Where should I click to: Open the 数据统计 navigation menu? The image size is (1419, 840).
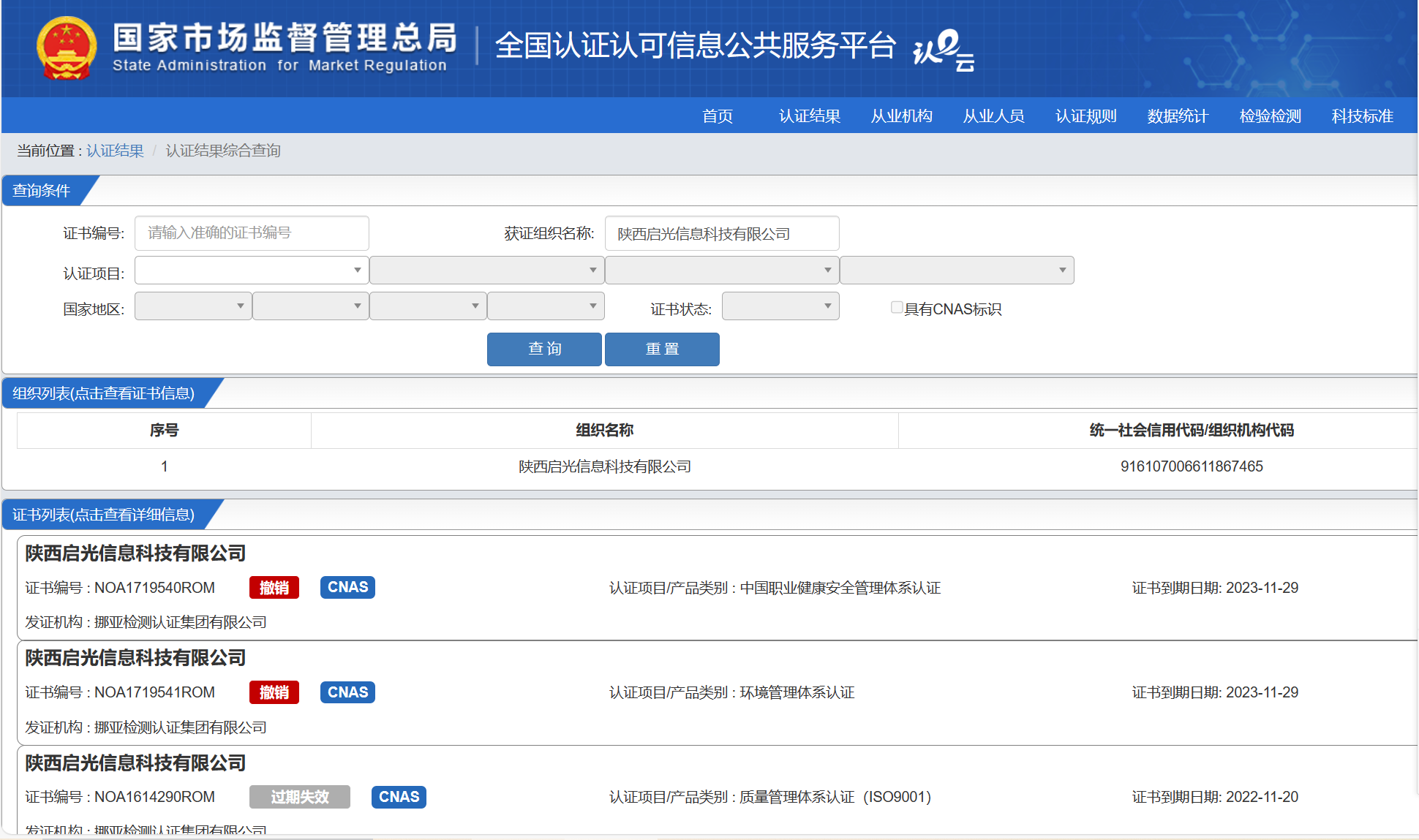click(1178, 116)
